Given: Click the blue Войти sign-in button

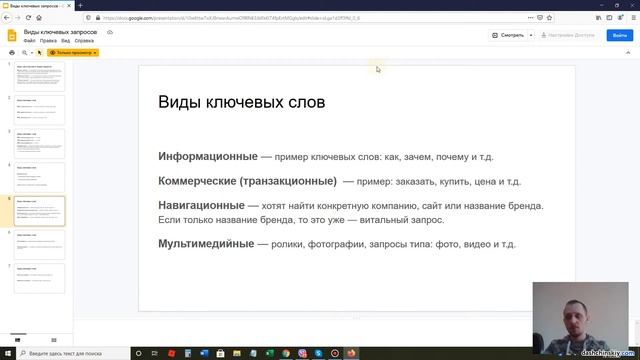Looking at the screenshot, I should tap(620, 36).
